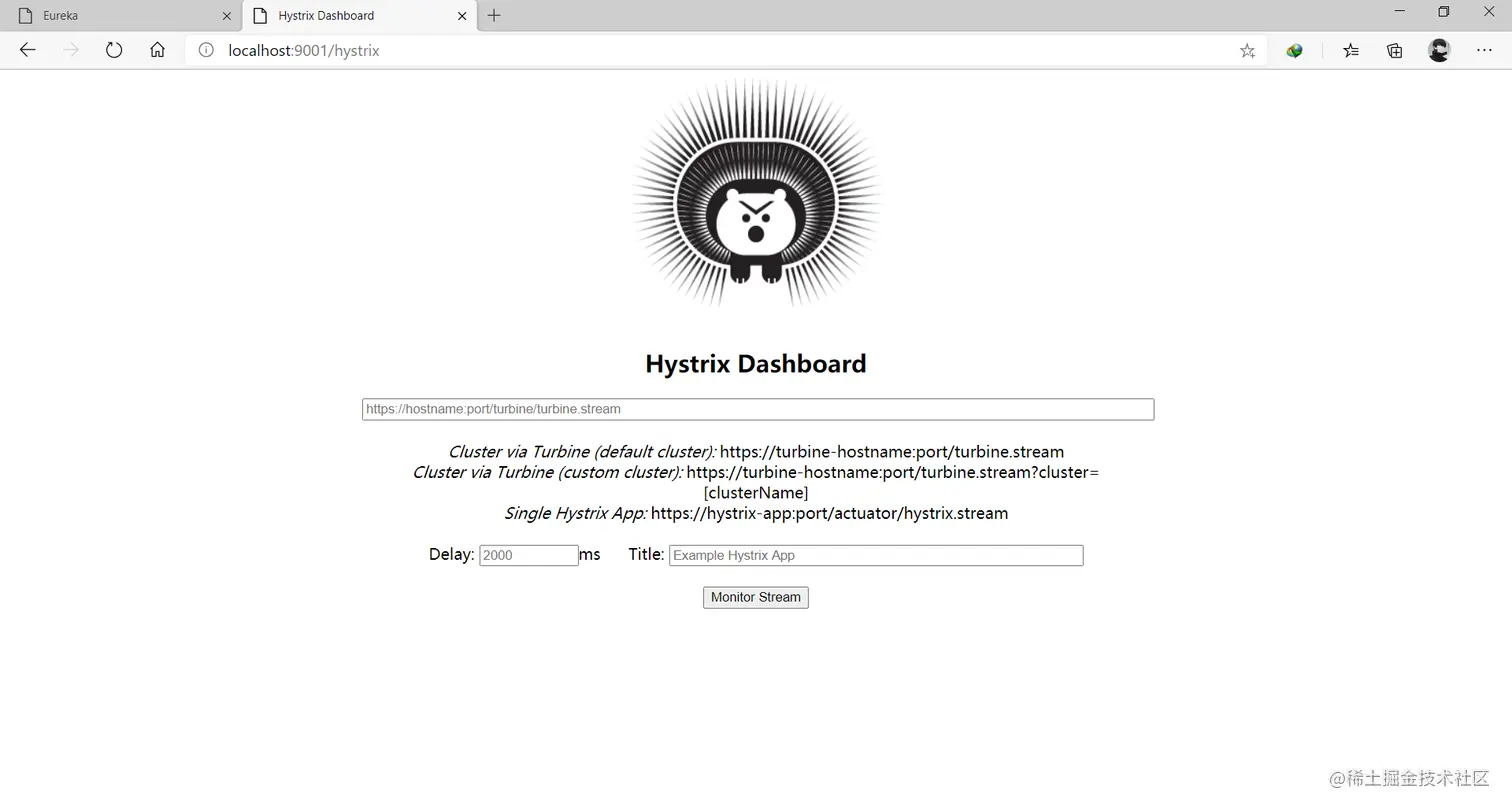Image resolution: width=1512 pixels, height=811 pixels.
Task: Open the browser home page icon
Action: [x=157, y=50]
